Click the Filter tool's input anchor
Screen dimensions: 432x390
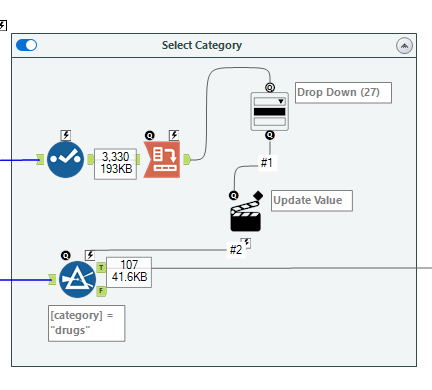[x=52, y=279]
